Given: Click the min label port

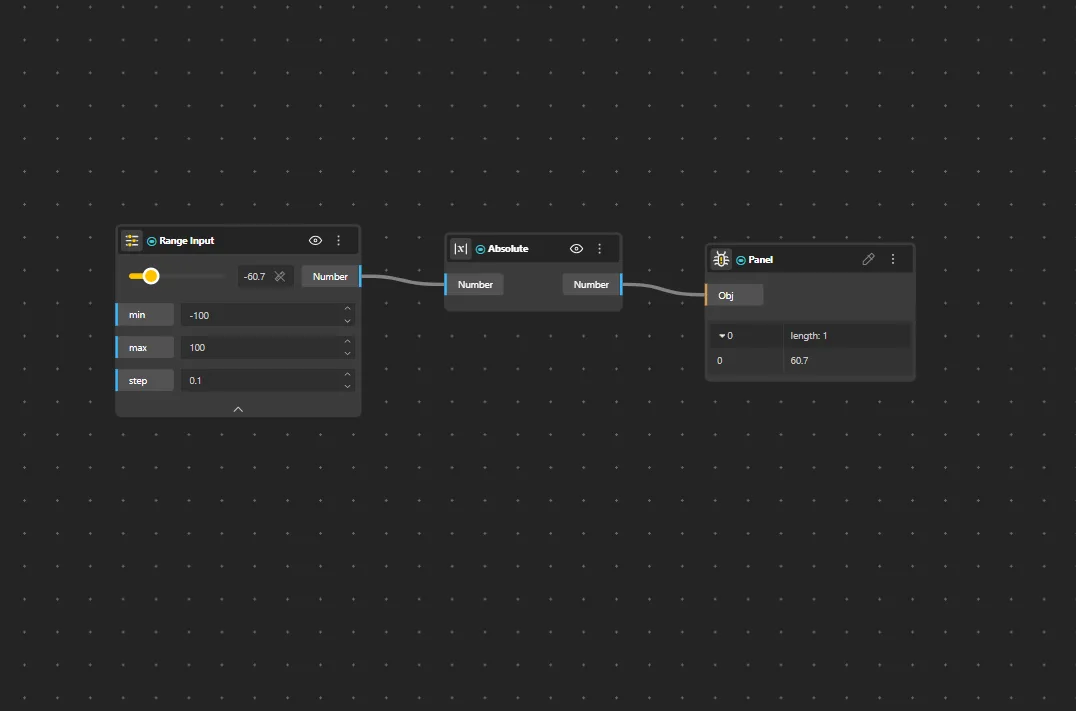Looking at the screenshot, I should (x=144, y=315).
